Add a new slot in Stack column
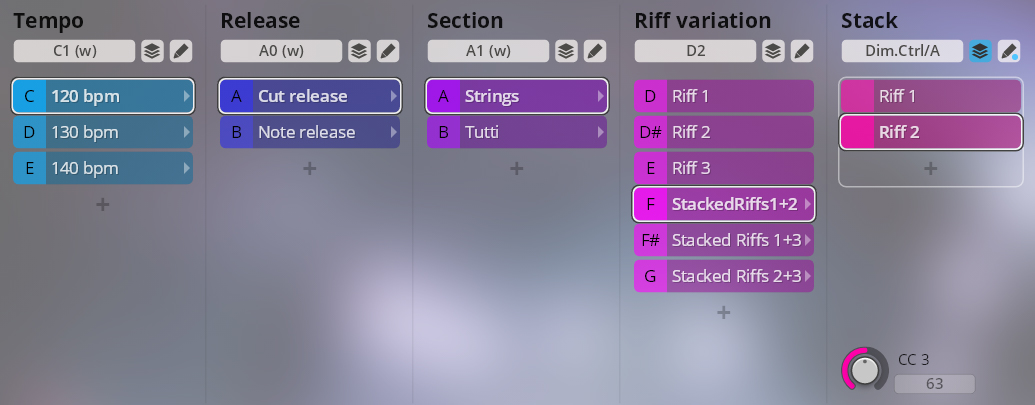 tap(930, 168)
